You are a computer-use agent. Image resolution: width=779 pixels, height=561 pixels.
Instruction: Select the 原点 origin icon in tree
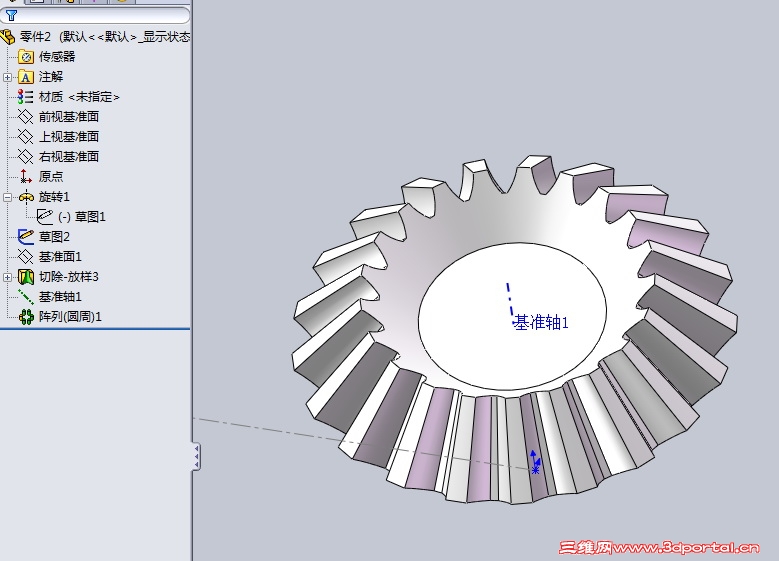pyautogui.click(x=26, y=176)
